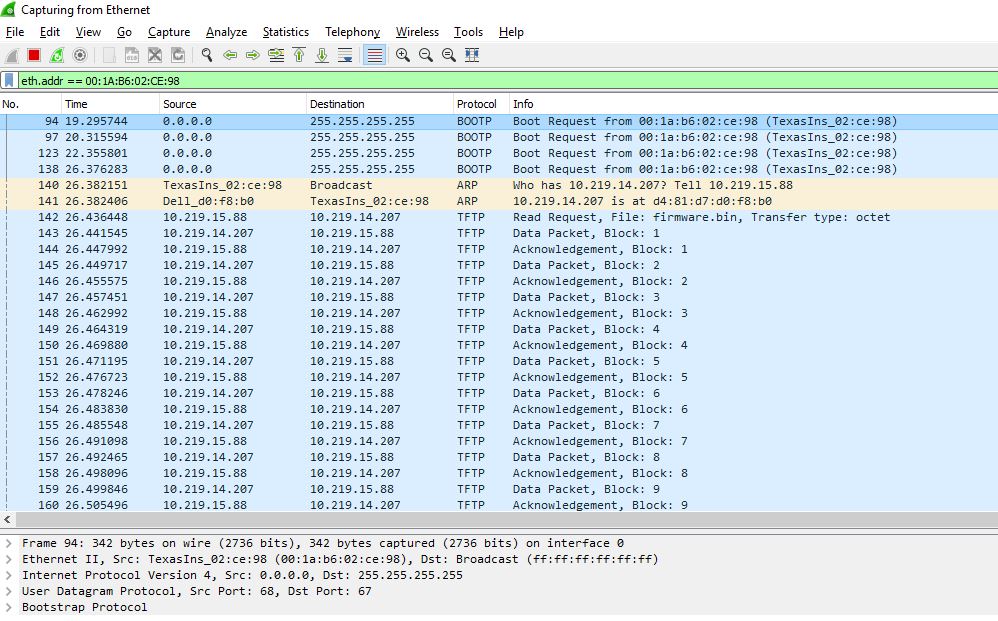The image size is (998, 621).
Task: Click the start capture shark fin icon
Action: pyautogui.click(x=11, y=55)
